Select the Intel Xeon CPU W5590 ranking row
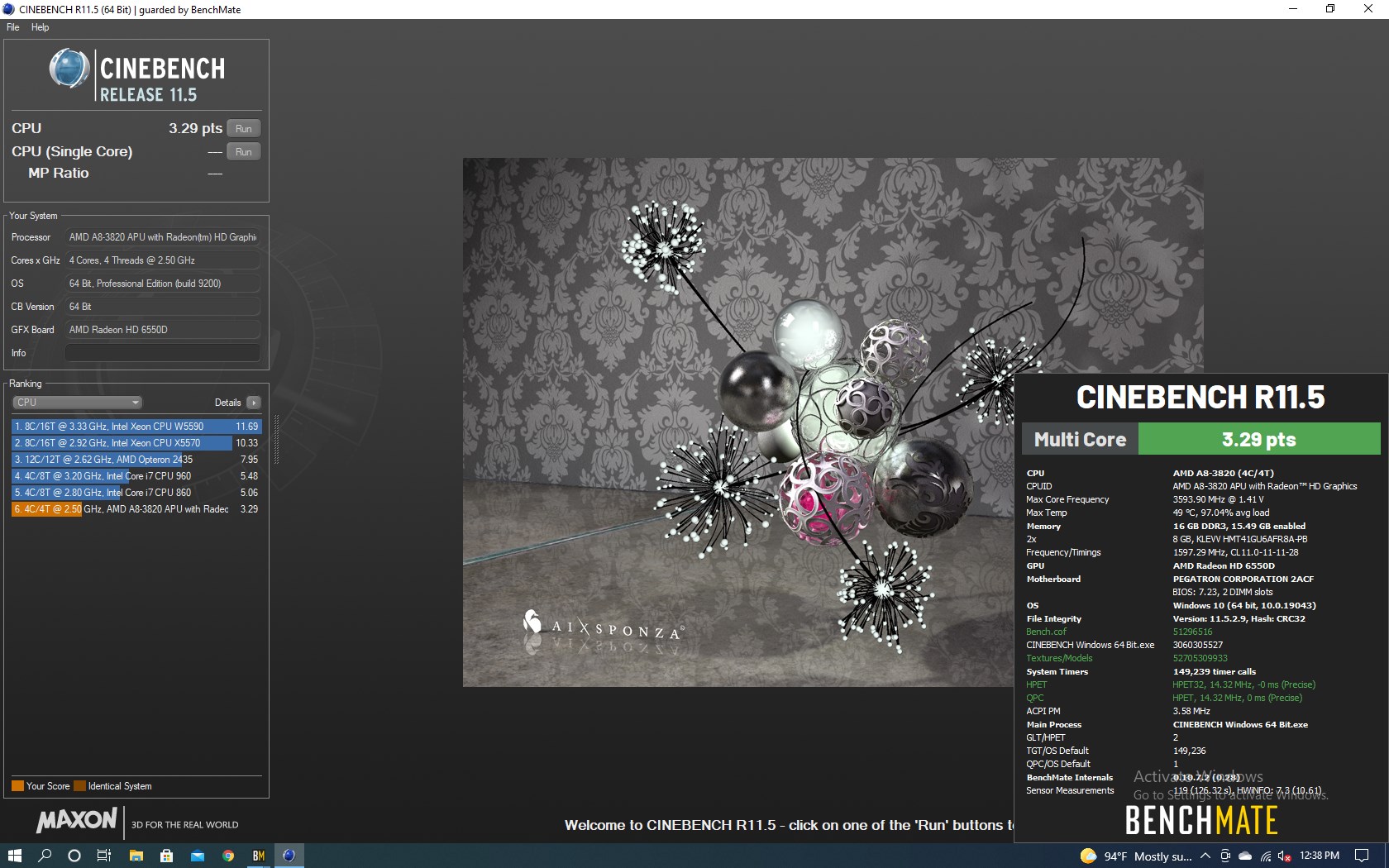Viewport: 1389px width, 868px height. pos(136,427)
